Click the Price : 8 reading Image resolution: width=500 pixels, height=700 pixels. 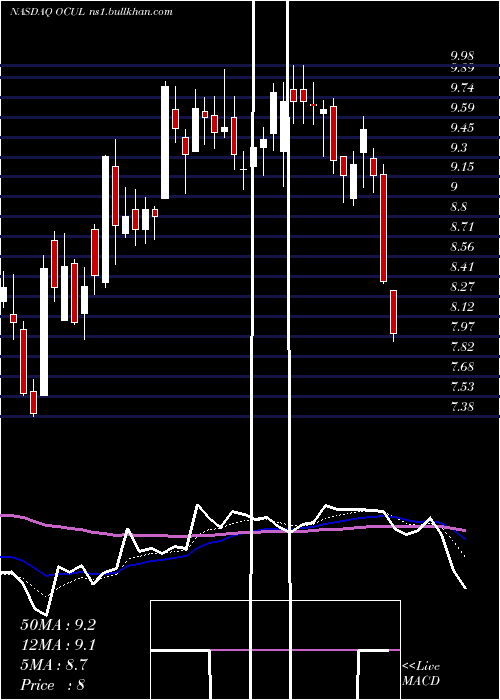(52, 685)
